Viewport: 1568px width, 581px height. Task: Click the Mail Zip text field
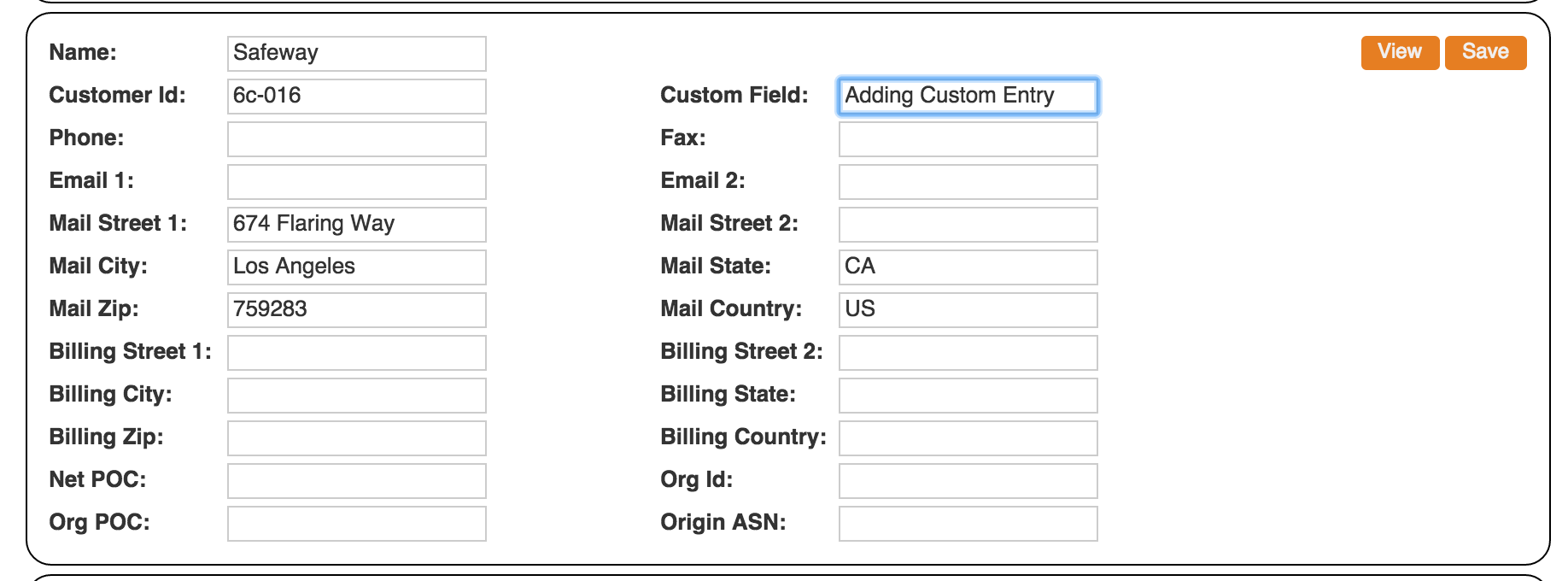tap(356, 309)
